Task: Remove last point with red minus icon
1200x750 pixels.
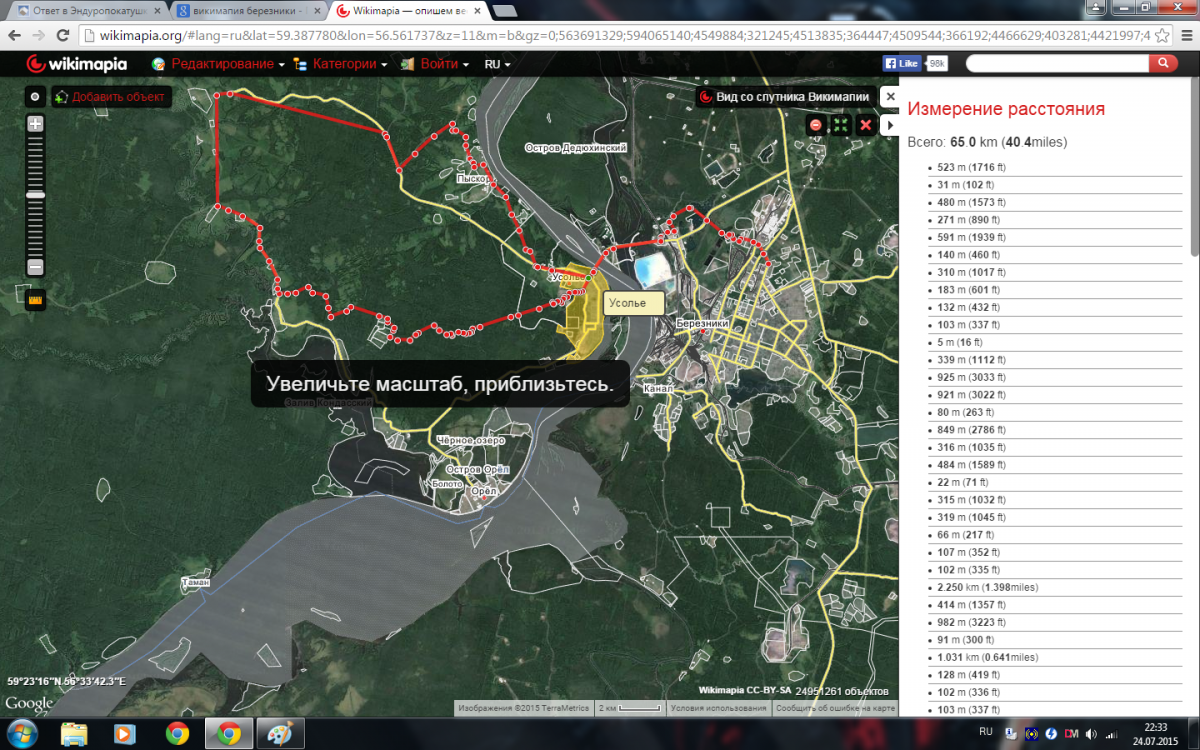Action: click(x=816, y=125)
